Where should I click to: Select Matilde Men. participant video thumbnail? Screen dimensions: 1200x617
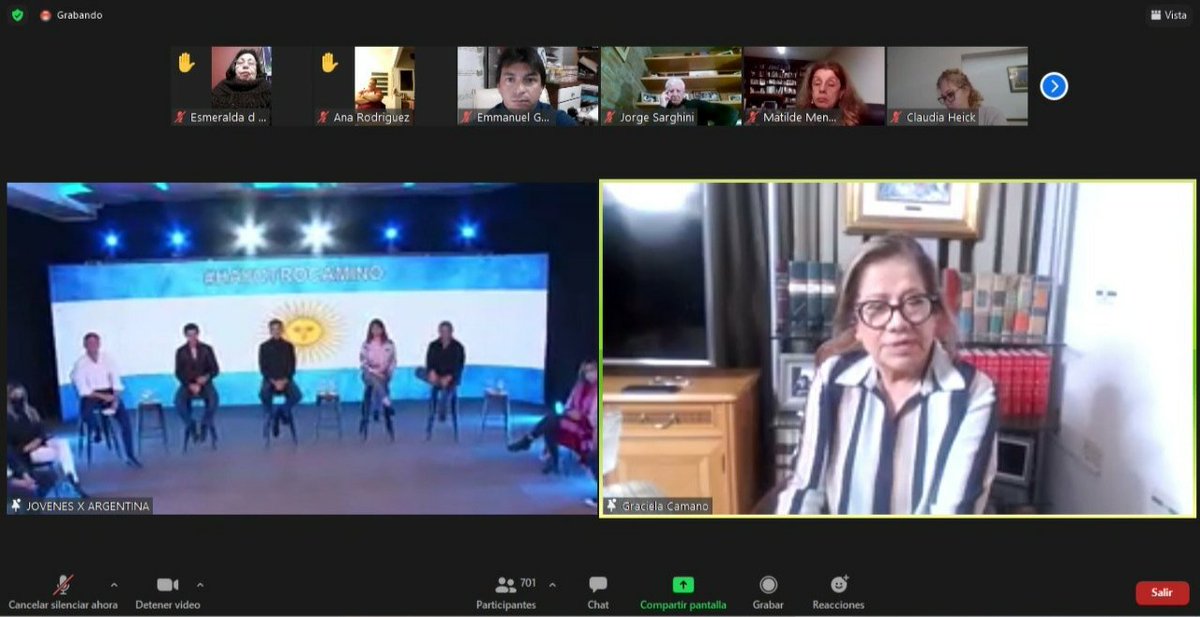814,86
